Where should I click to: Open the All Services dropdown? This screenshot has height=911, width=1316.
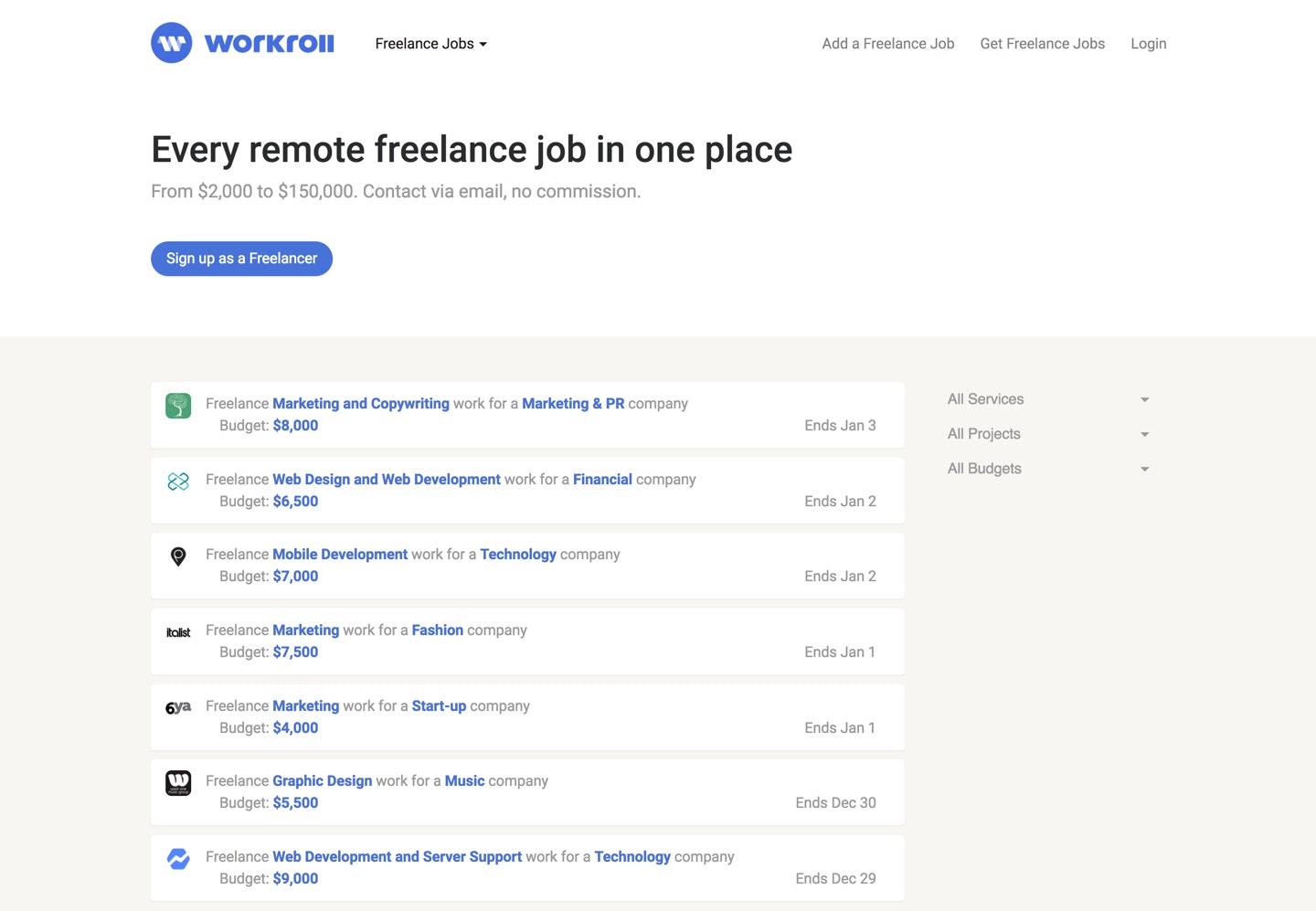pyautogui.click(x=1047, y=399)
